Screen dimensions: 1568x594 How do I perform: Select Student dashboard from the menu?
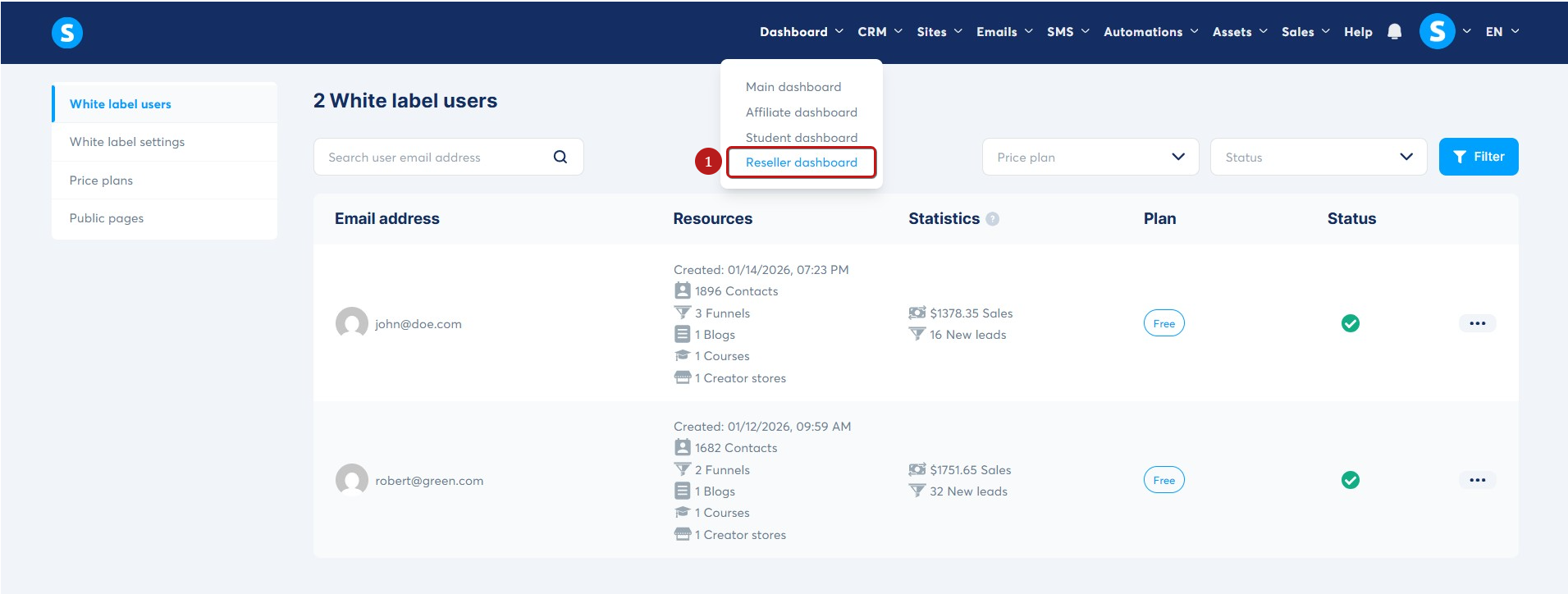[802, 138]
